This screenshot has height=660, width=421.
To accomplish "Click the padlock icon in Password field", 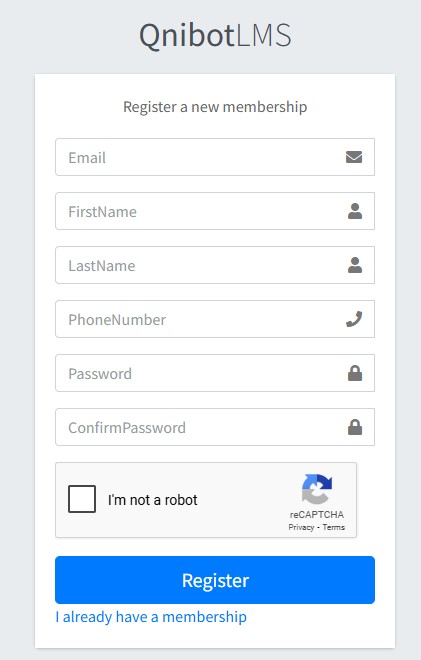I will click(355, 373).
